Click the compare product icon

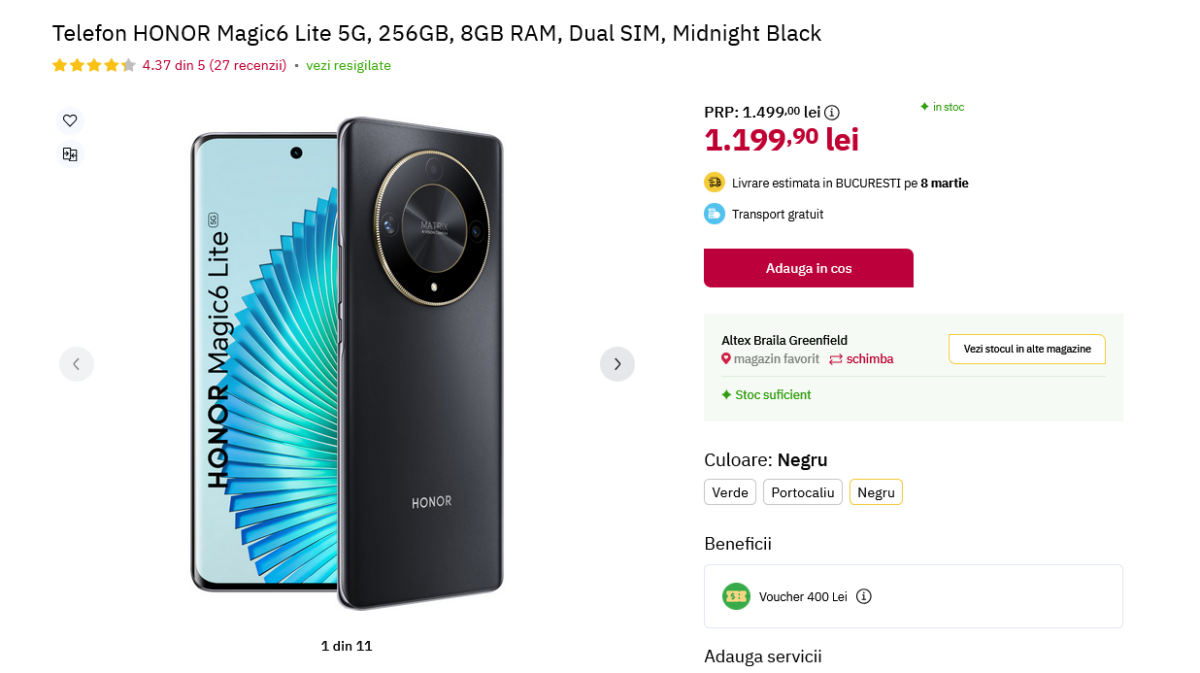click(70, 154)
